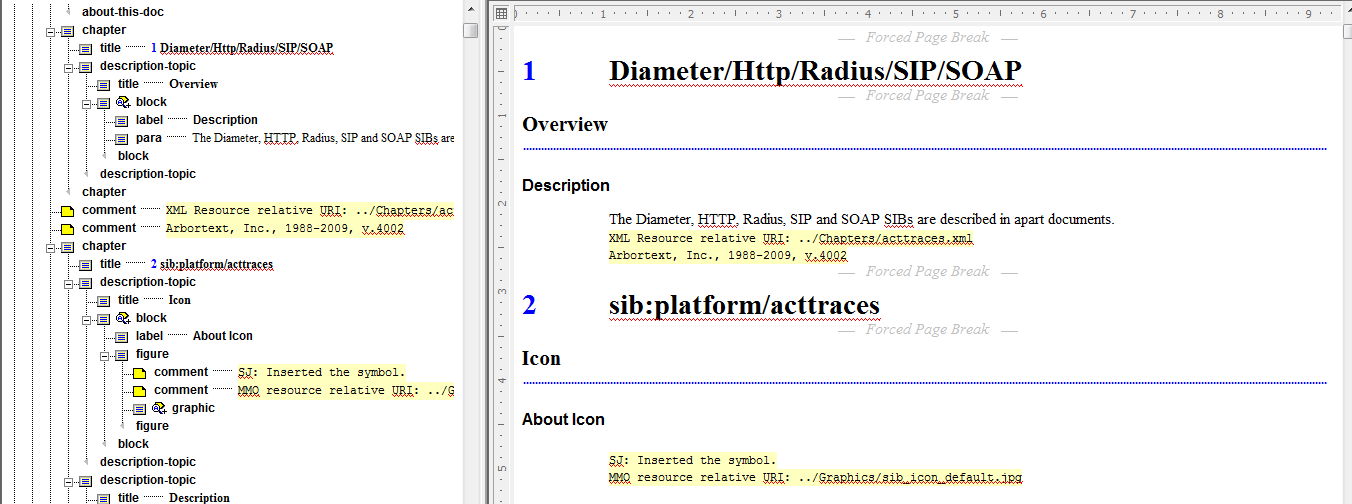Screen dimensions: 1352x504
Task: Collapse the description-topic containing title Icon
Action: pyautogui.click(x=68, y=282)
